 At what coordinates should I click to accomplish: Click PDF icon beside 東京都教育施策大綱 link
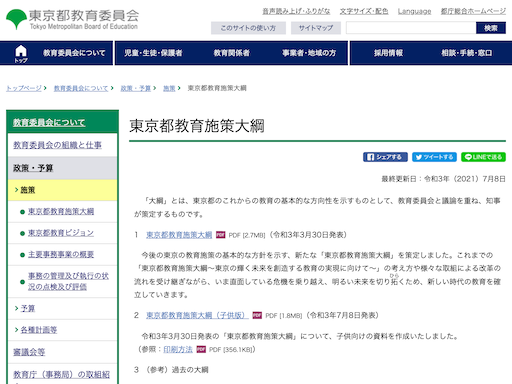220,235
